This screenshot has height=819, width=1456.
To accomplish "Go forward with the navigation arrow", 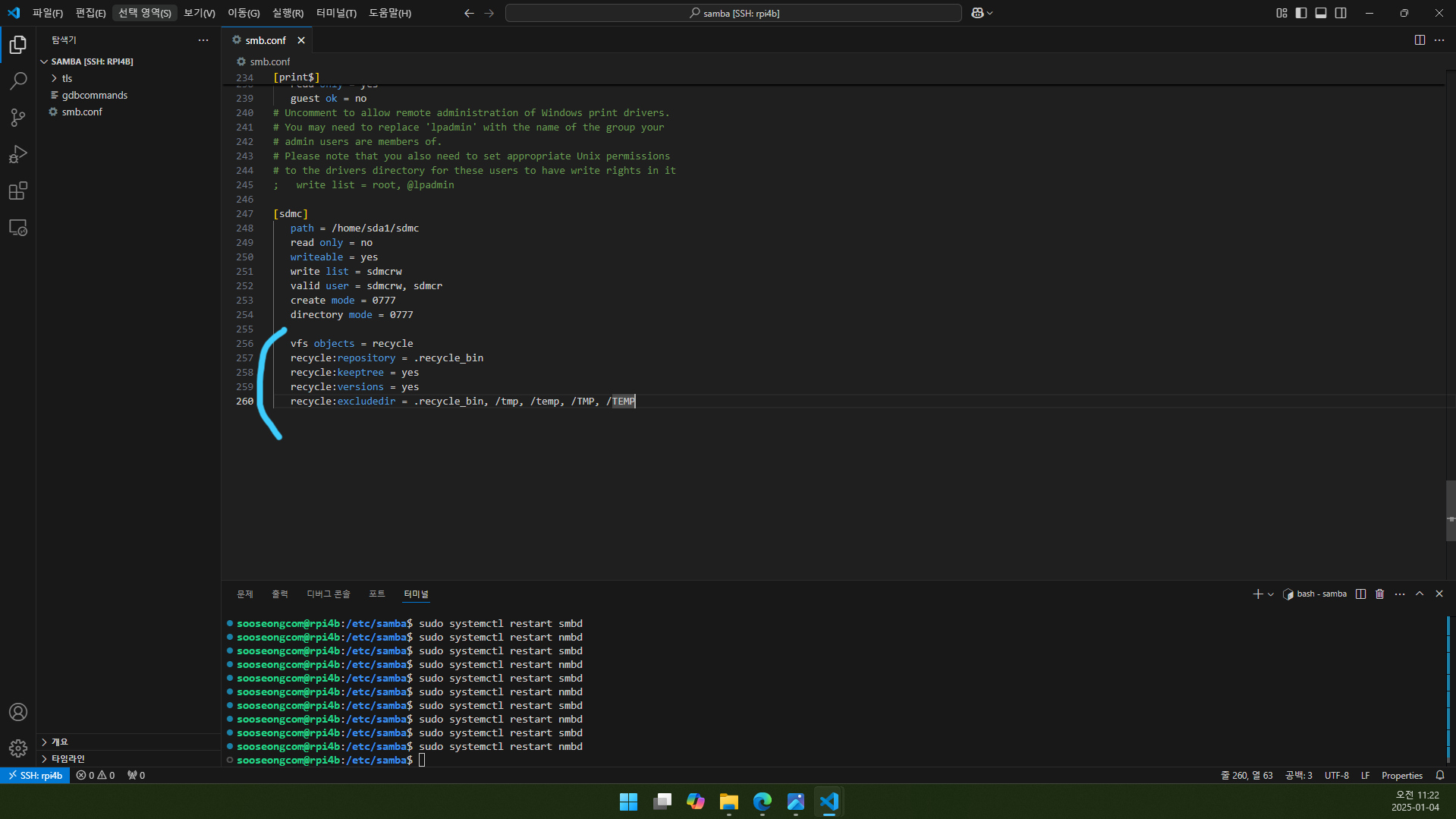I will (x=489, y=13).
